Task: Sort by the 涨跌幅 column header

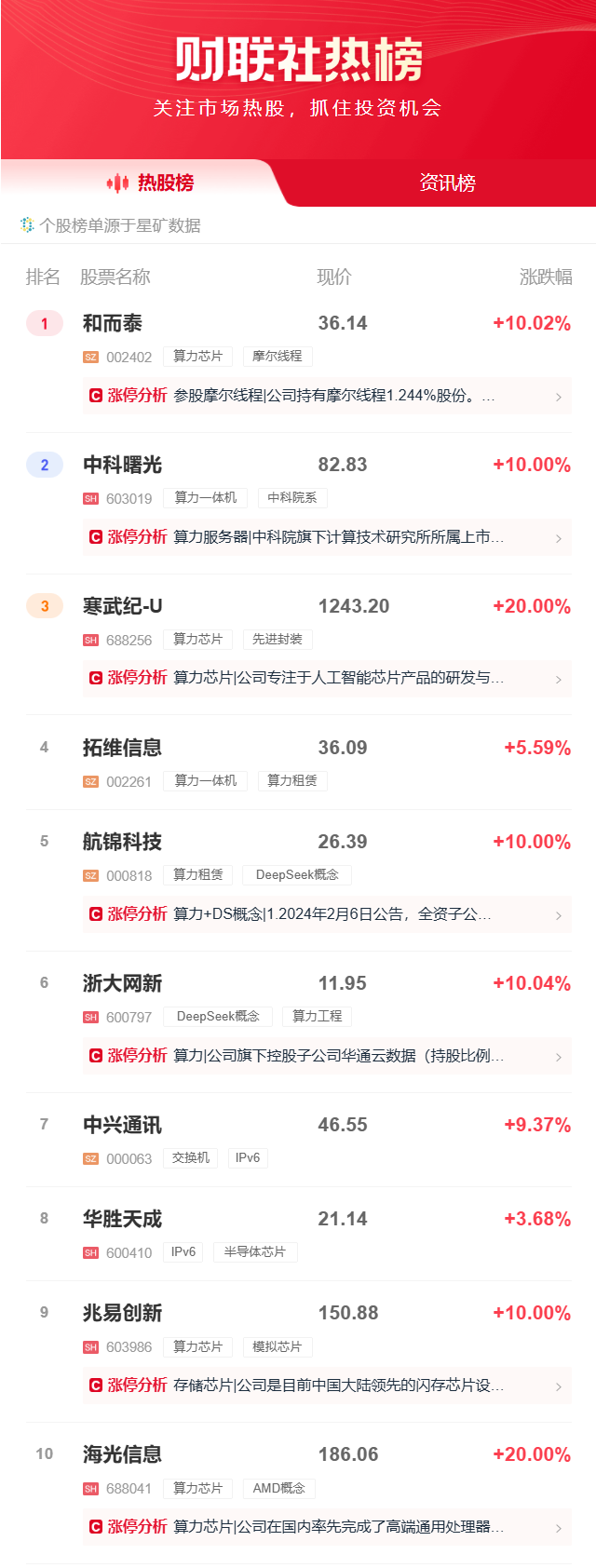Action: 546,277
